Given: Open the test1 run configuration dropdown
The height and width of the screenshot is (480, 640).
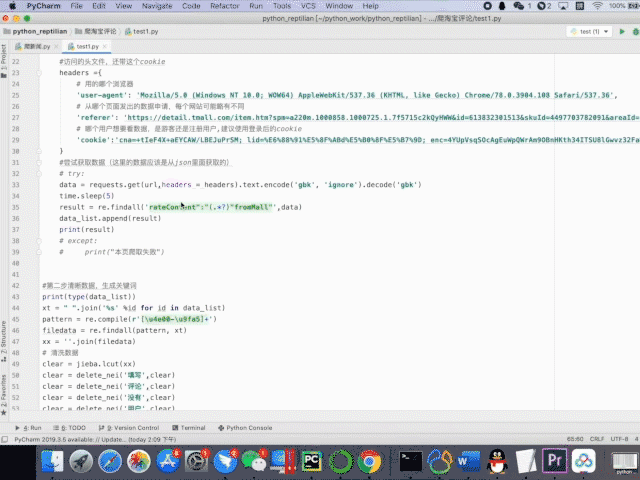Looking at the screenshot, I should (x=589, y=32).
